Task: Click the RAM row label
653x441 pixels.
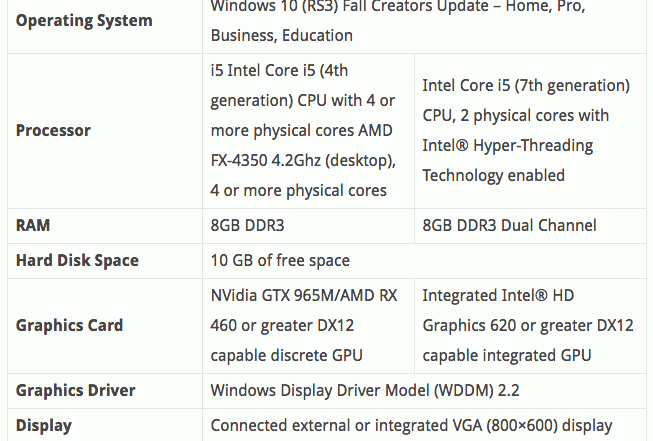Action: tap(33, 225)
